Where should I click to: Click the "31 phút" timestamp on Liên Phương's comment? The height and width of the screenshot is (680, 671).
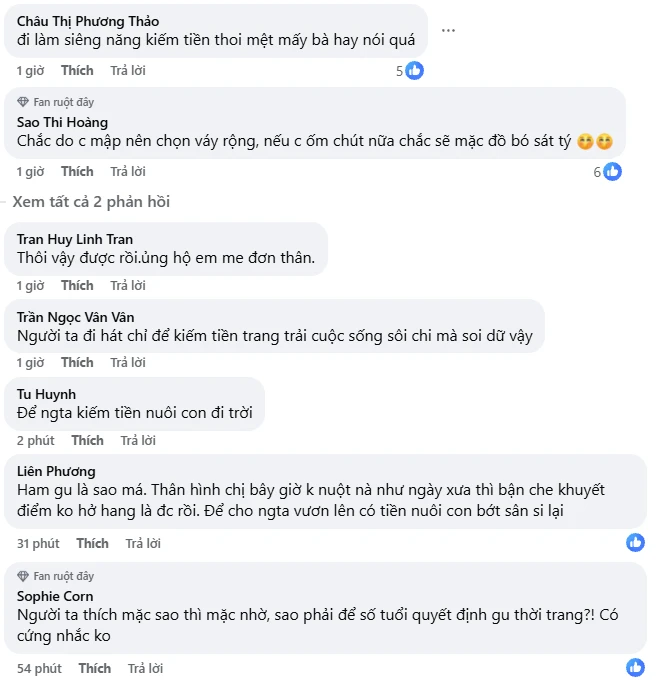(x=38, y=544)
